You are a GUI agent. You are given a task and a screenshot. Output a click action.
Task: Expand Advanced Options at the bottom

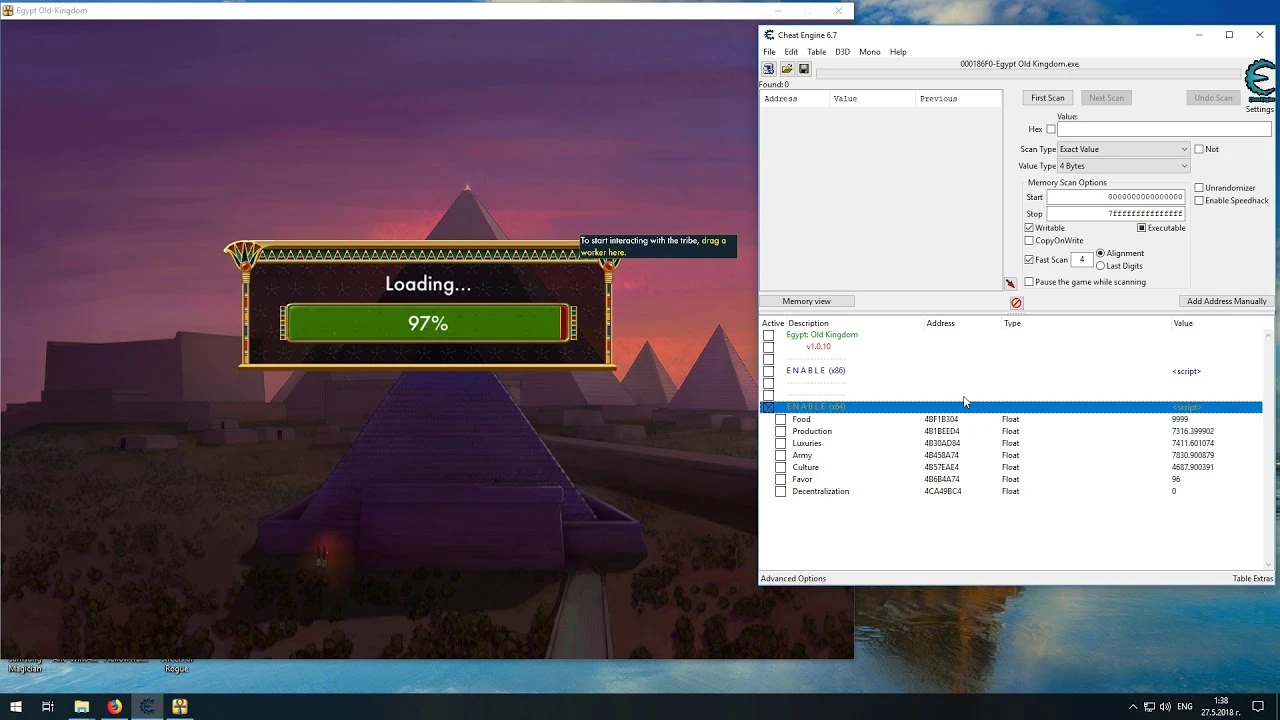793,578
